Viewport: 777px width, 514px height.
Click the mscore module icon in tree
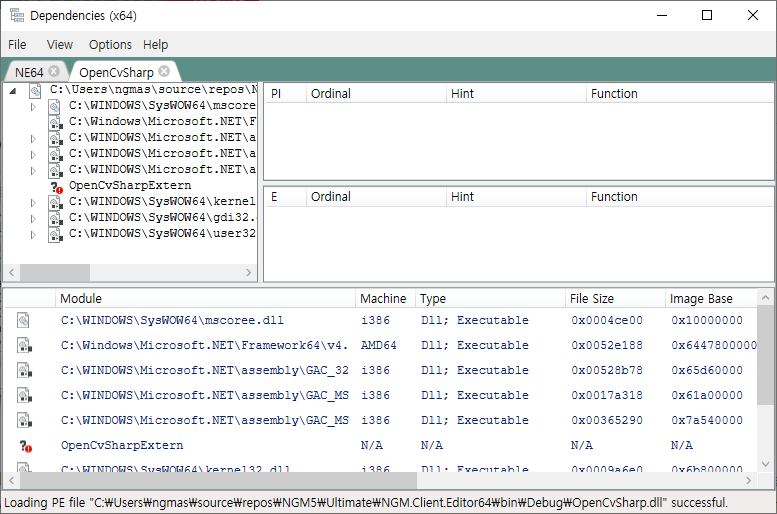(55, 106)
